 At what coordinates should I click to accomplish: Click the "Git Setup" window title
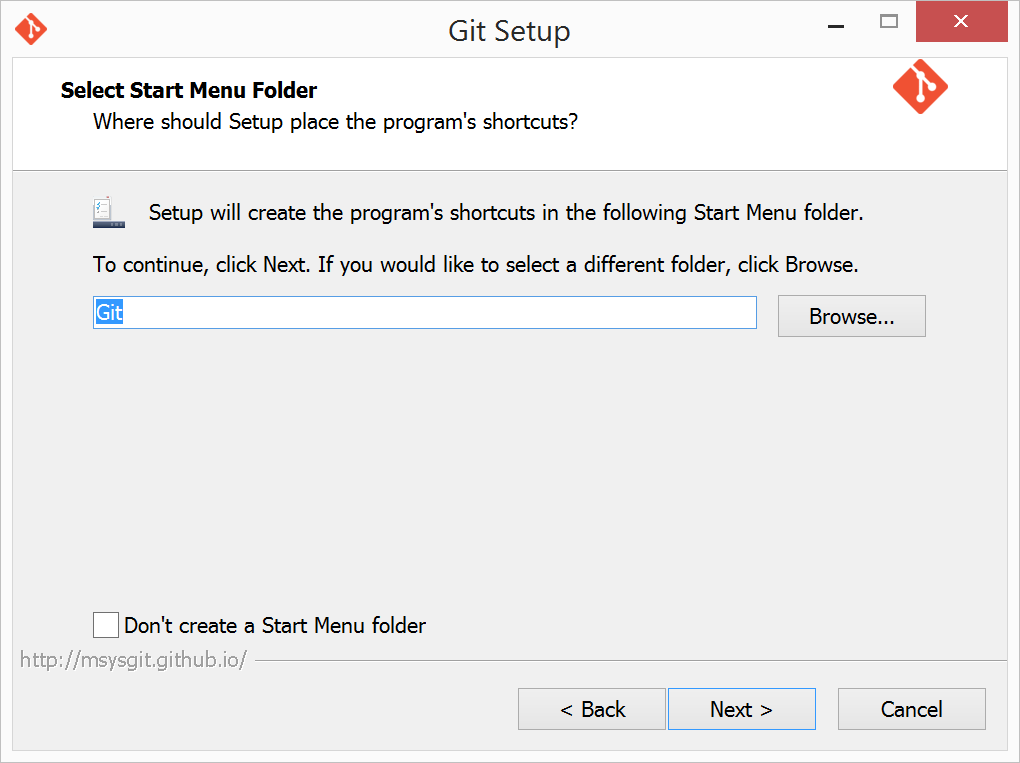point(509,31)
